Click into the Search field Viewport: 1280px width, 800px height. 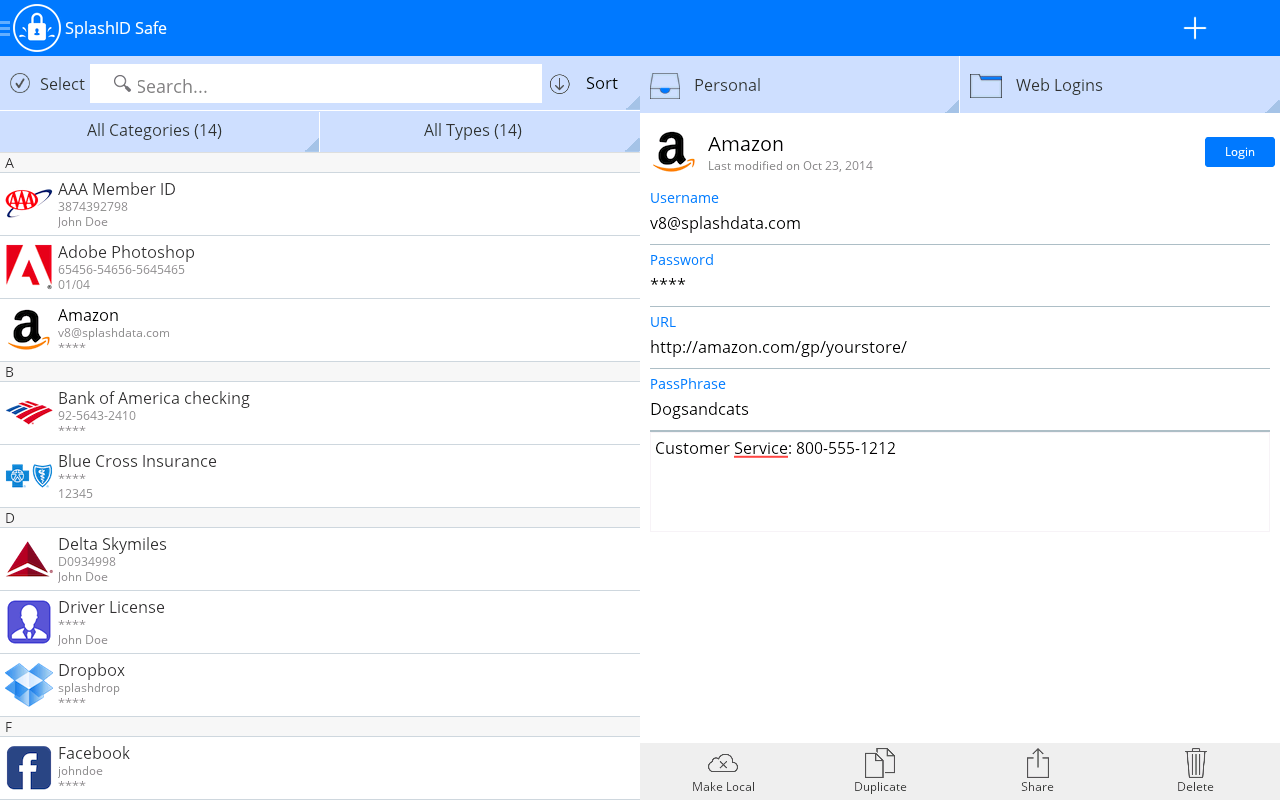(x=316, y=84)
